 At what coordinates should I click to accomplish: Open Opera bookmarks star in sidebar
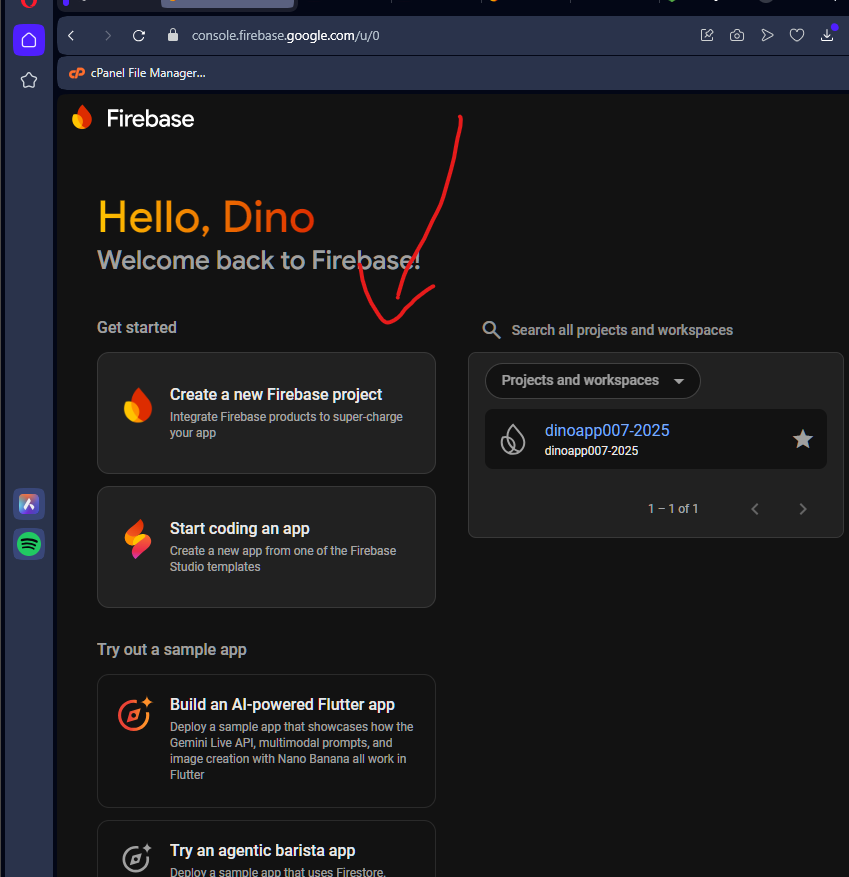pos(29,80)
